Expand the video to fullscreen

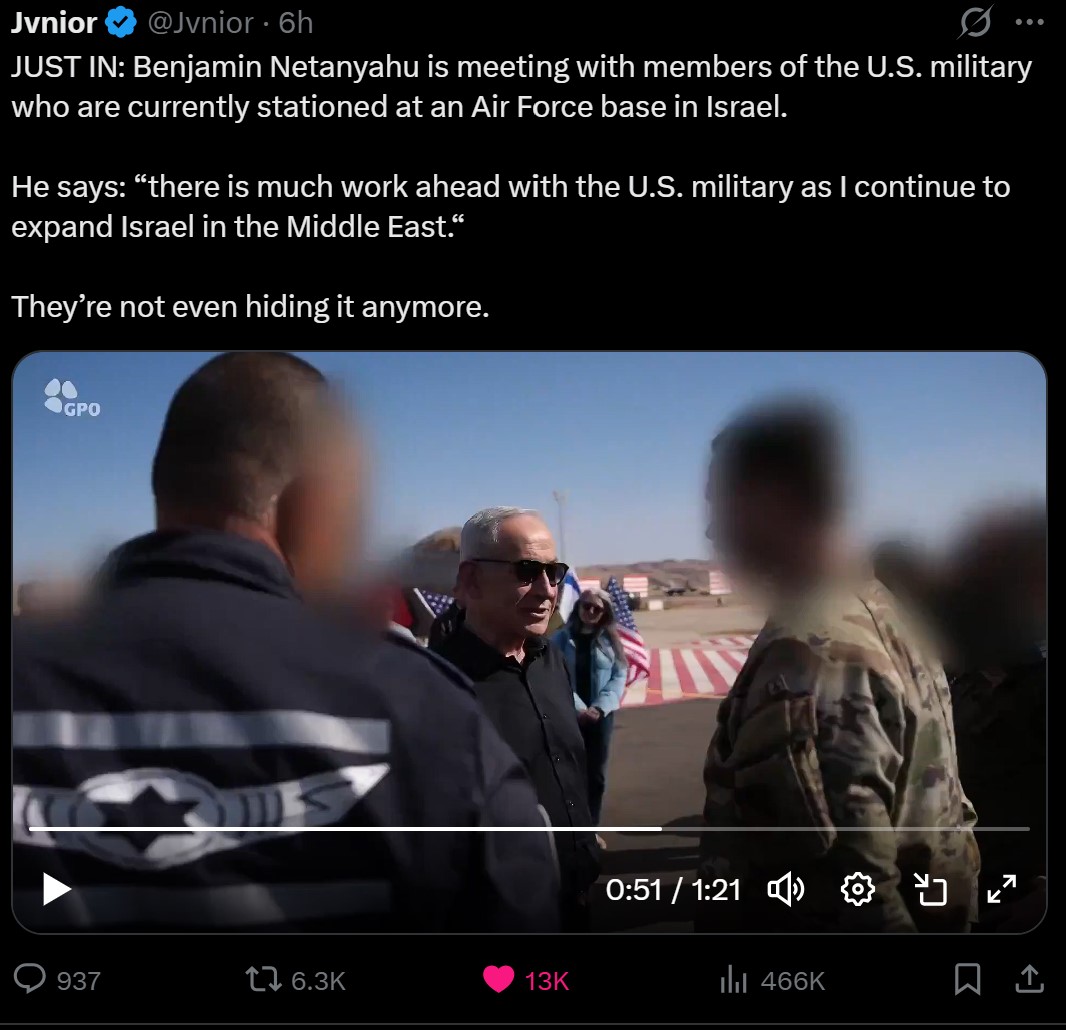pyautogui.click(x=1001, y=889)
